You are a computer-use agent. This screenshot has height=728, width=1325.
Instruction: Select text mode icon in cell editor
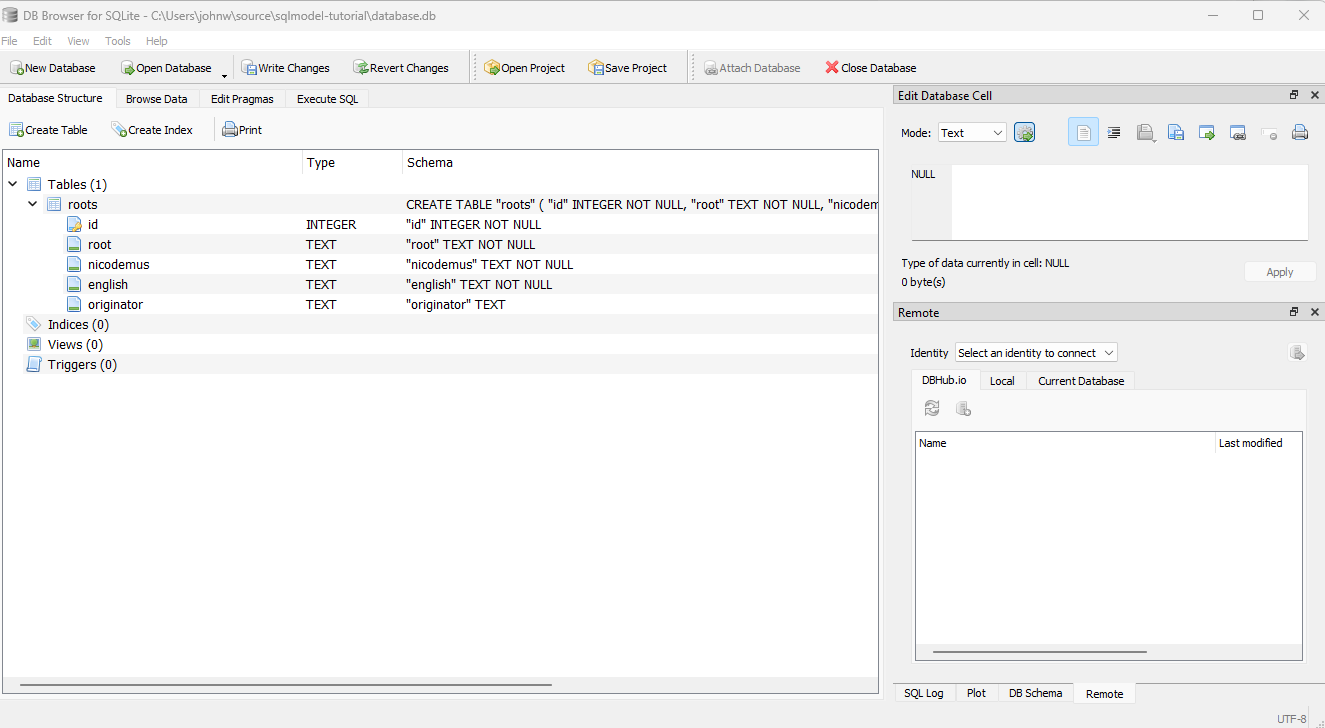(x=1083, y=131)
